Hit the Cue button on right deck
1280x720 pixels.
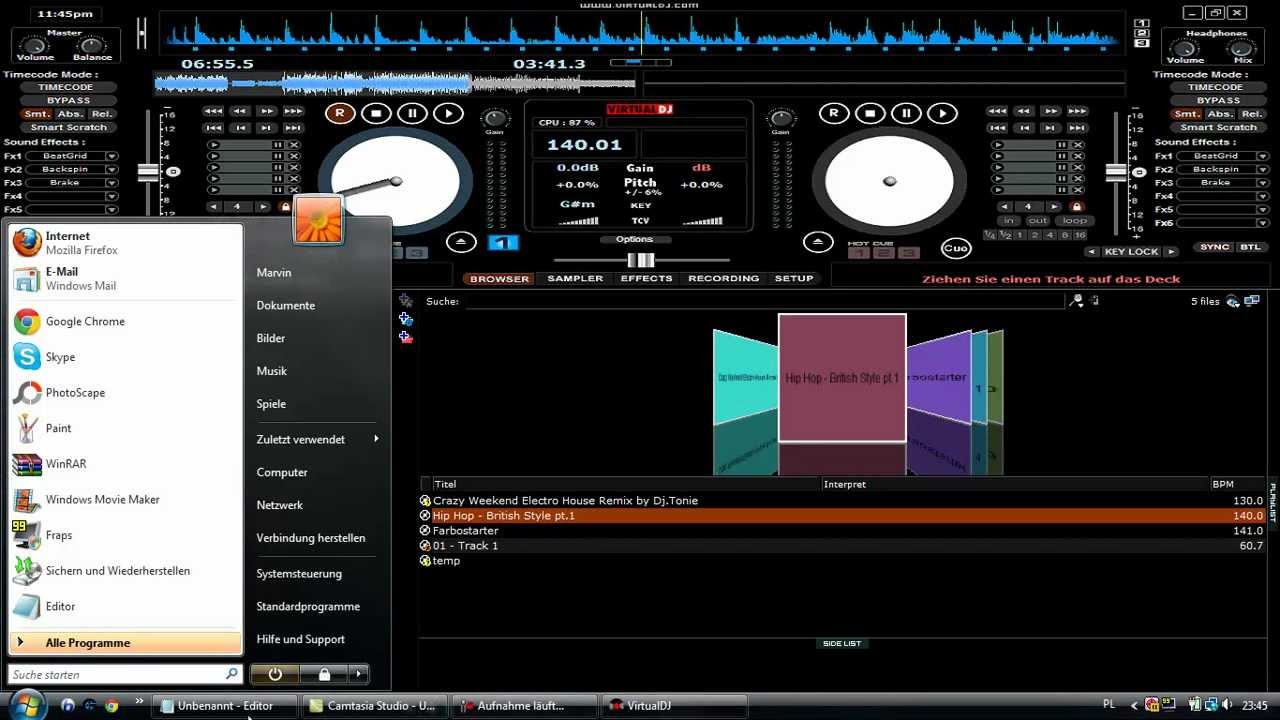click(956, 248)
